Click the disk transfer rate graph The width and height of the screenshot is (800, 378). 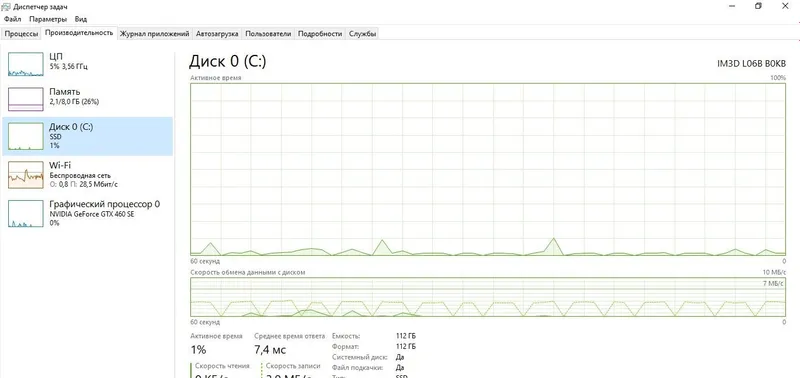[488, 297]
